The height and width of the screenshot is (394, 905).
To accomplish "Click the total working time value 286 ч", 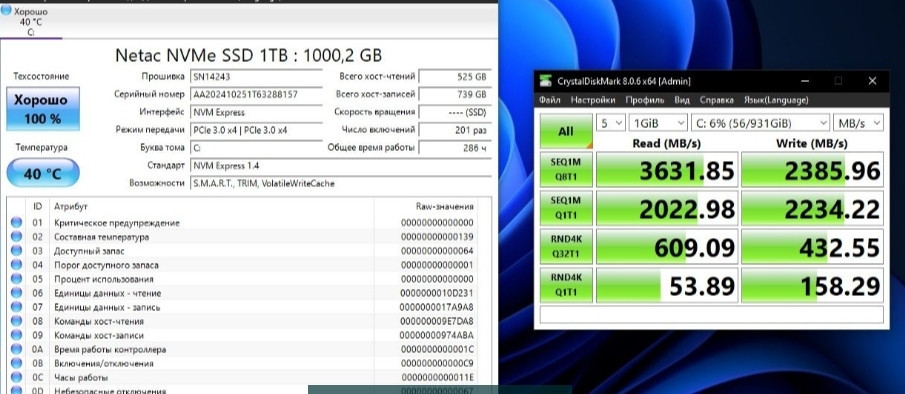I will point(455,148).
